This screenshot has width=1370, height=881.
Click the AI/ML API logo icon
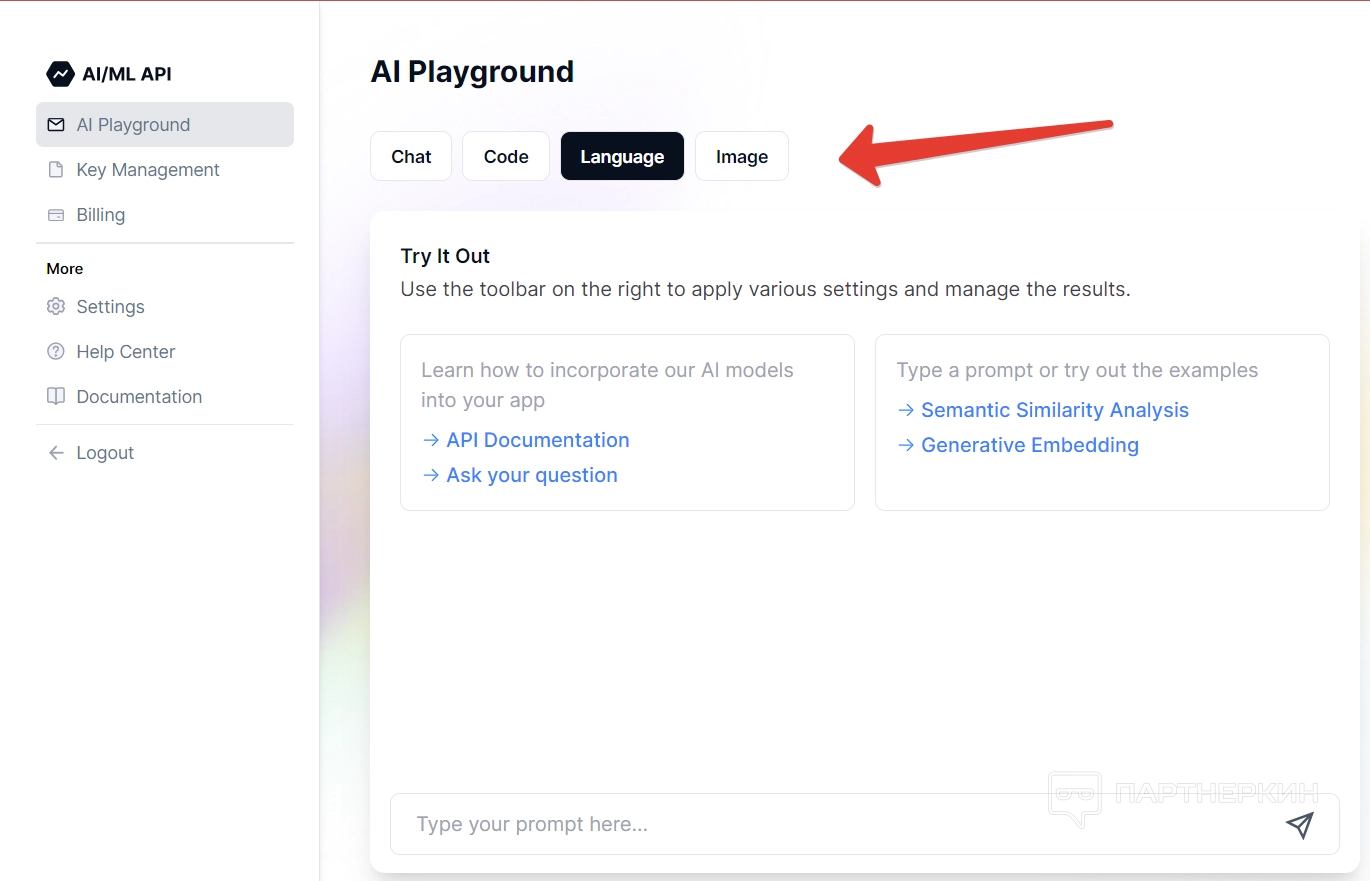click(x=60, y=74)
